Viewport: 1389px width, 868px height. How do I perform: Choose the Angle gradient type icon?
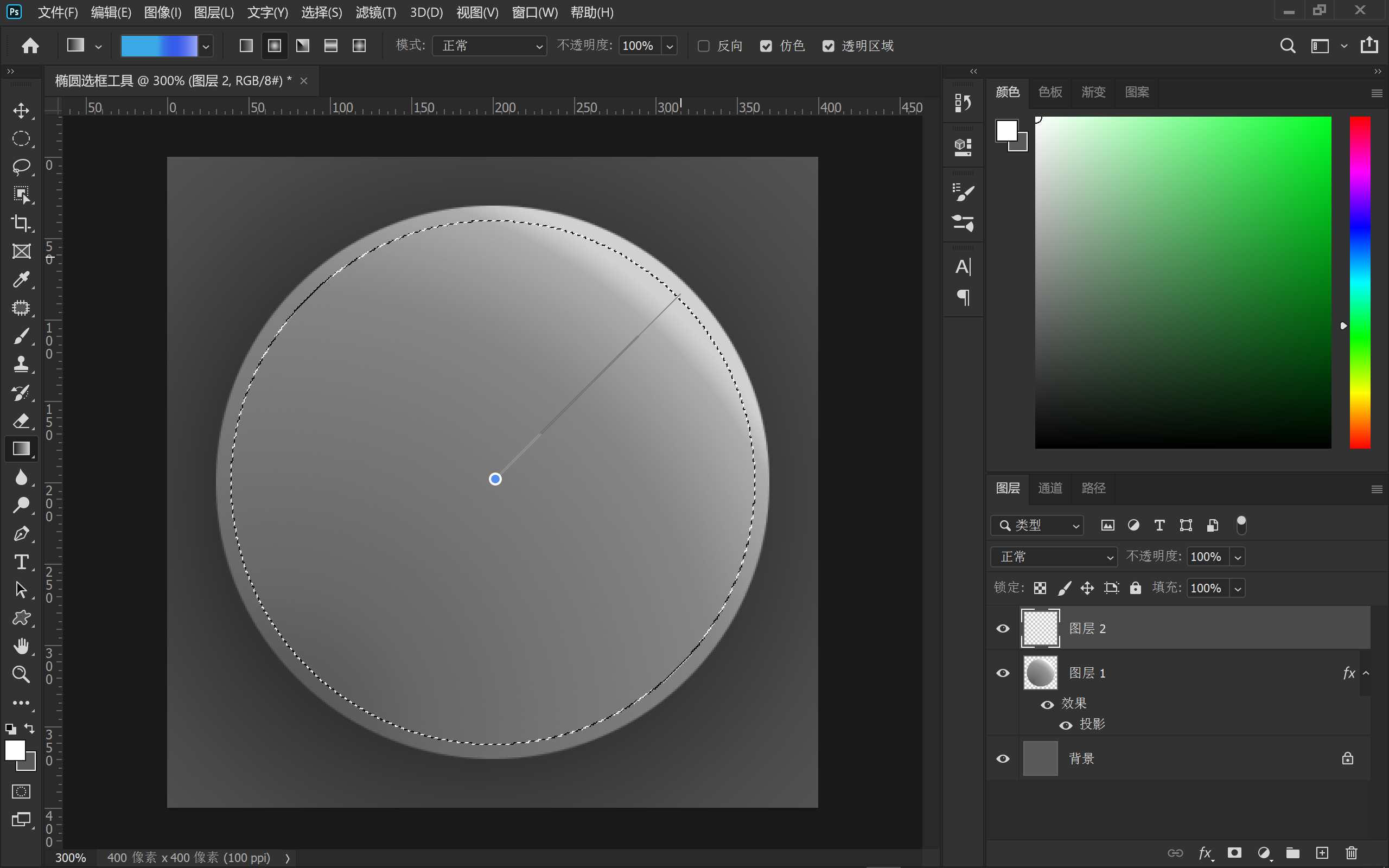point(302,46)
